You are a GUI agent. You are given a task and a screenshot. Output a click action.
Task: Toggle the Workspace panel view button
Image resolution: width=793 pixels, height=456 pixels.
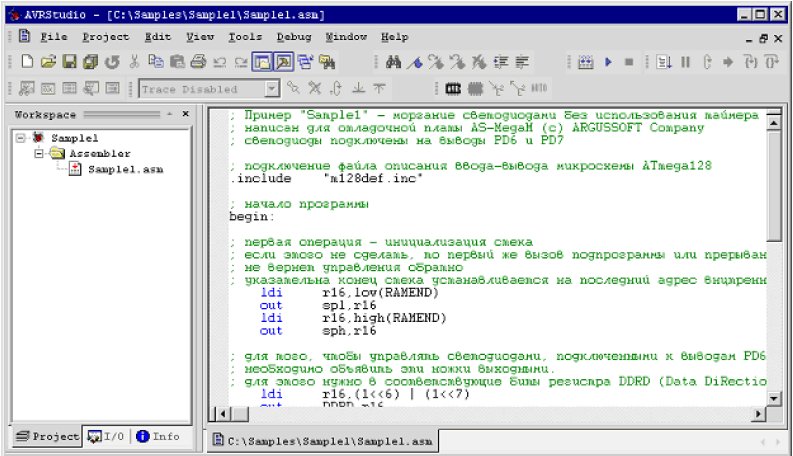262,62
